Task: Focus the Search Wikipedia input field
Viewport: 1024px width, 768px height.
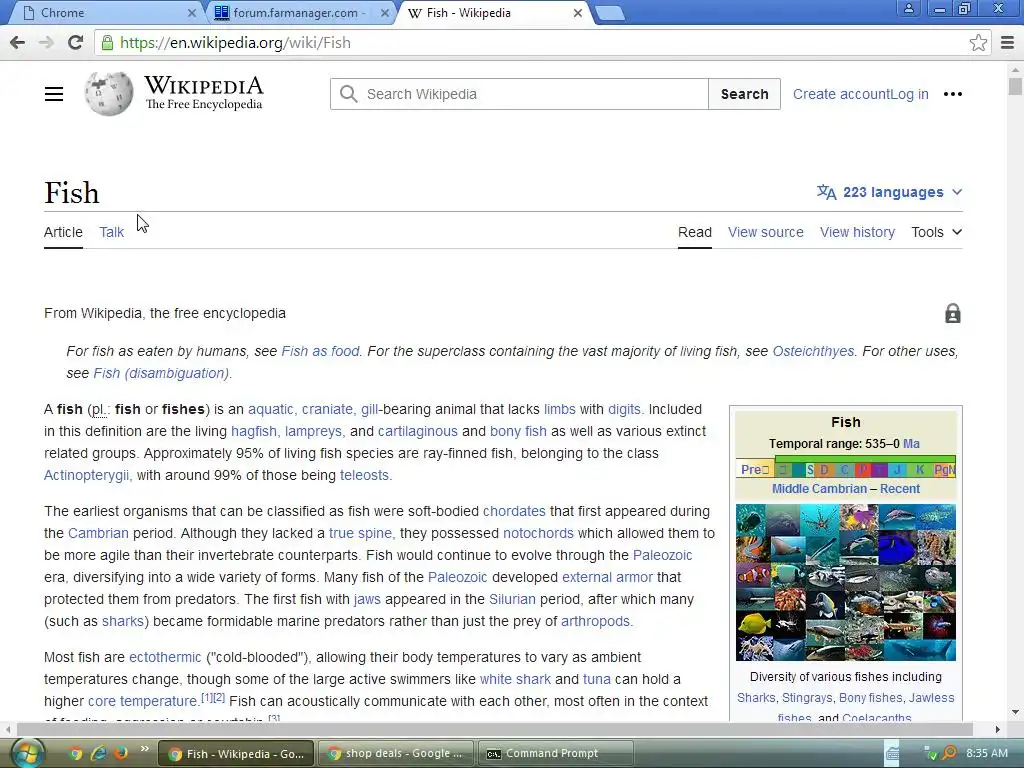Action: [519, 94]
